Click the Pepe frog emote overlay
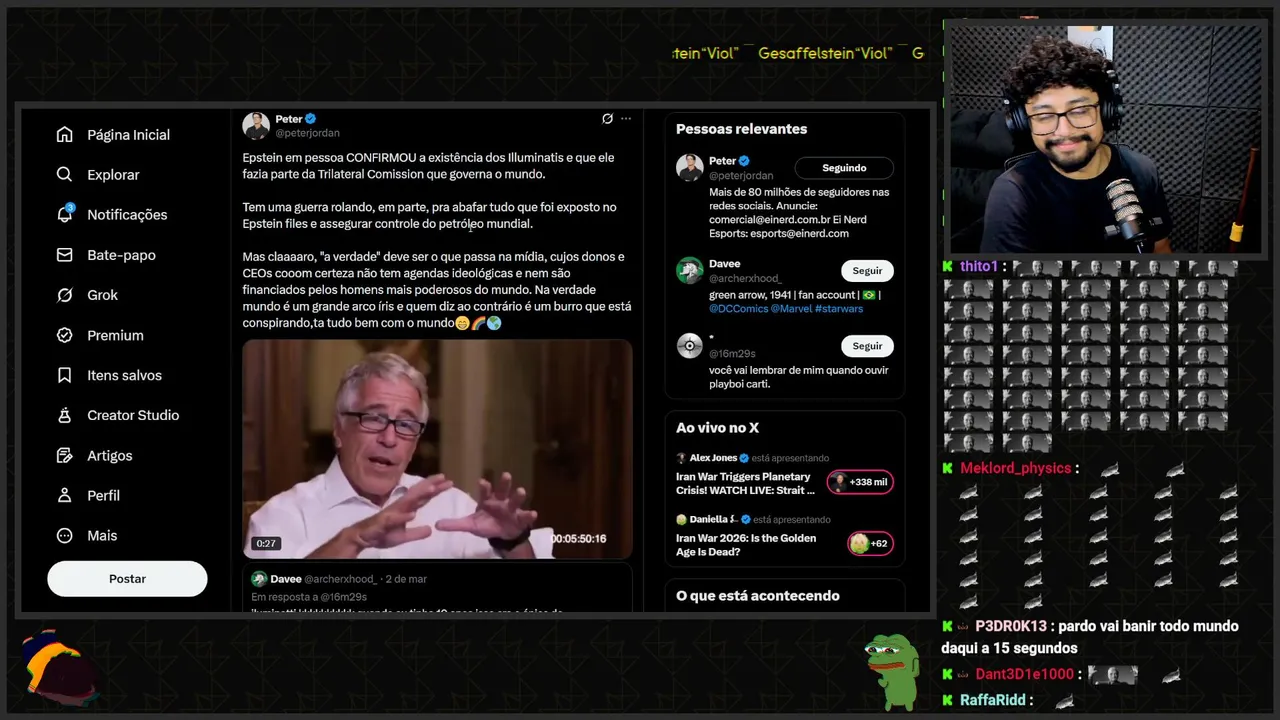 click(x=893, y=672)
